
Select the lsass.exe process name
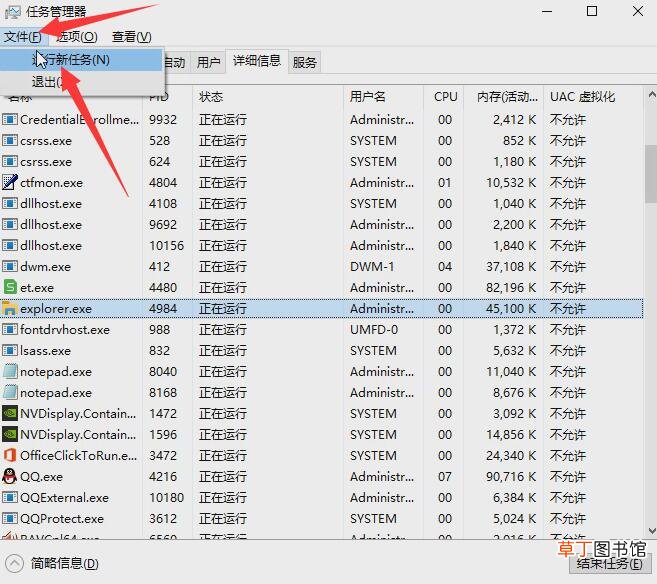coord(45,351)
